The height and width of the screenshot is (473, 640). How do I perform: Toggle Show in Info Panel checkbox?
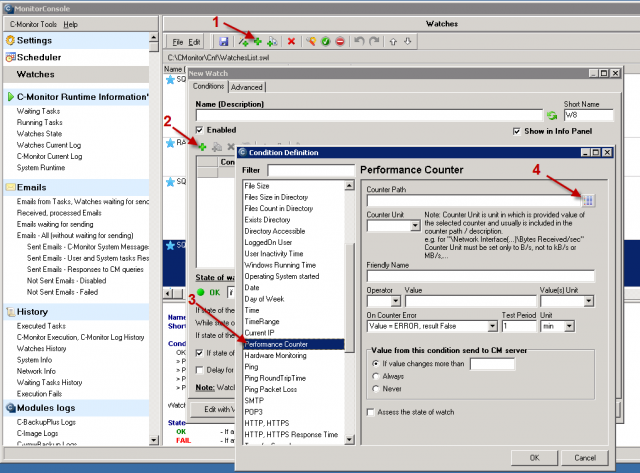pos(517,131)
